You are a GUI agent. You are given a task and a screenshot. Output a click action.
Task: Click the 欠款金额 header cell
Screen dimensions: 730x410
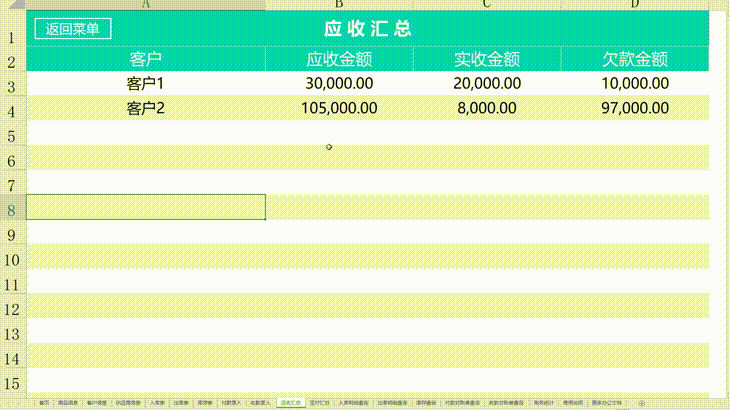pyautogui.click(x=634, y=60)
